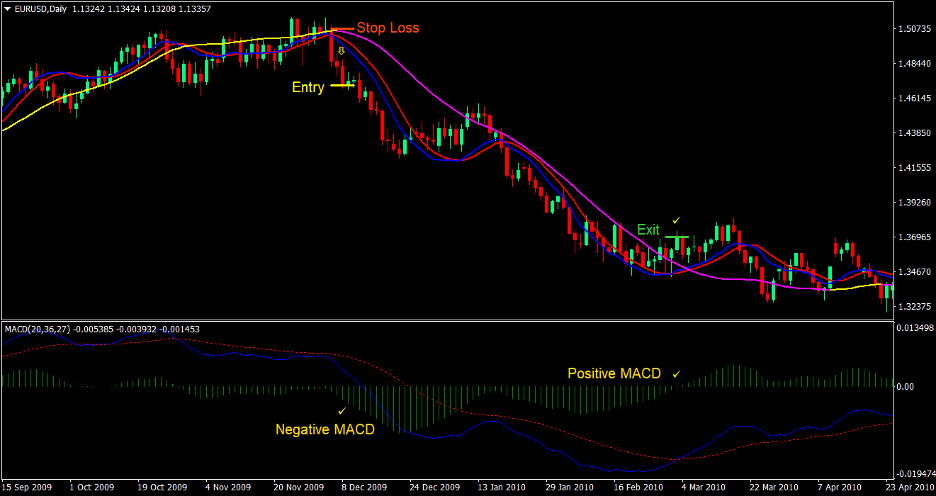The height and width of the screenshot is (496, 936).
Task: Select the 1.48440 price scale label
Action: (x=914, y=63)
